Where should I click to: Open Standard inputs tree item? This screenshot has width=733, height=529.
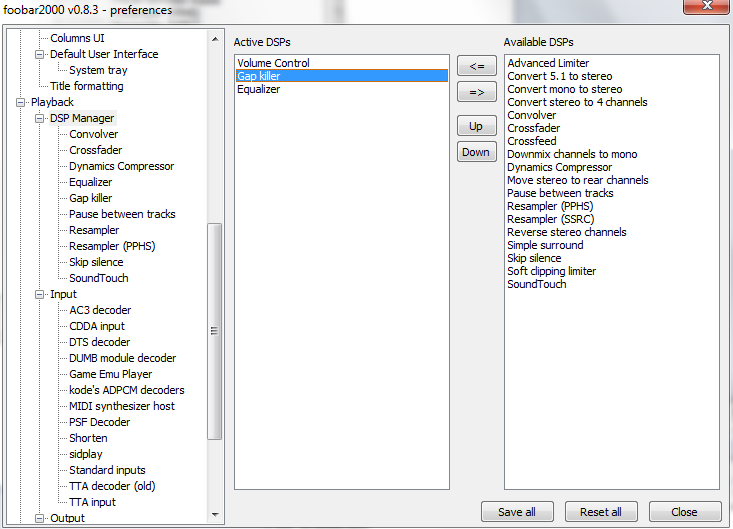coord(108,470)
